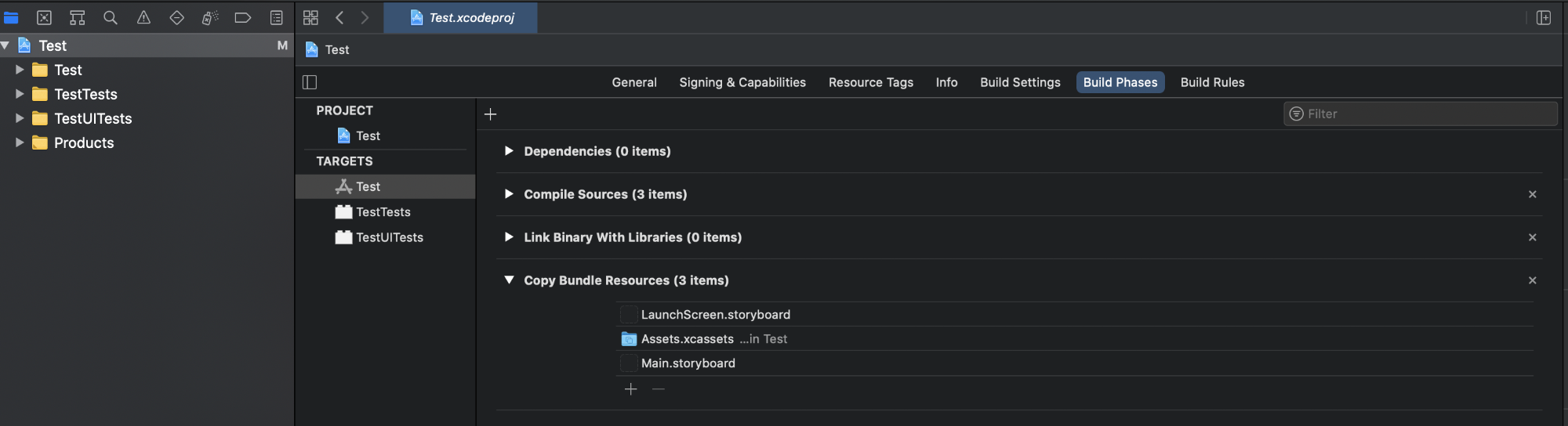Open the Breakpoint navigator
This screenshot has height=426, width=1568.
(x=243, y=17)
